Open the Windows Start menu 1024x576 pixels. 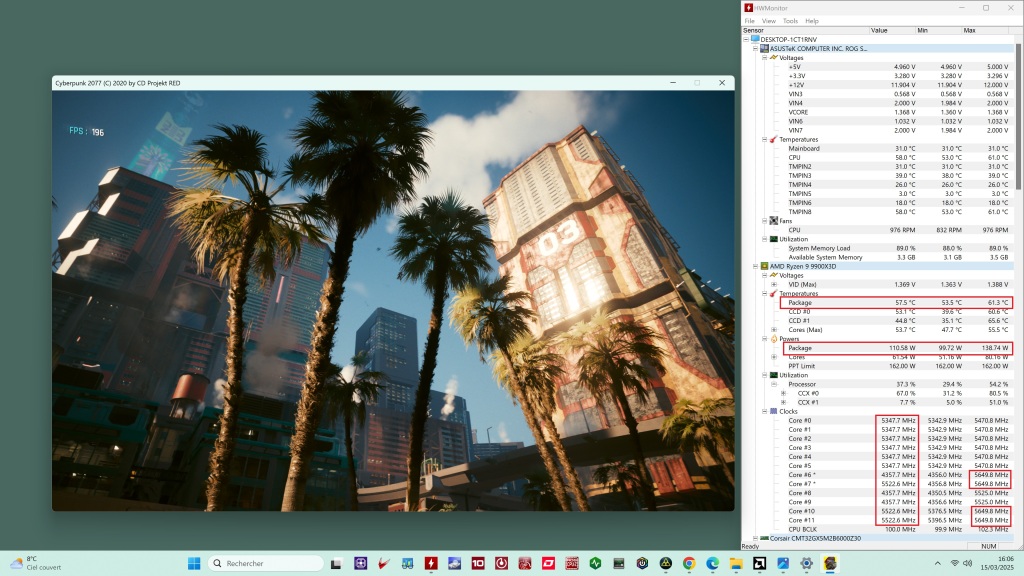pos(194,563)
